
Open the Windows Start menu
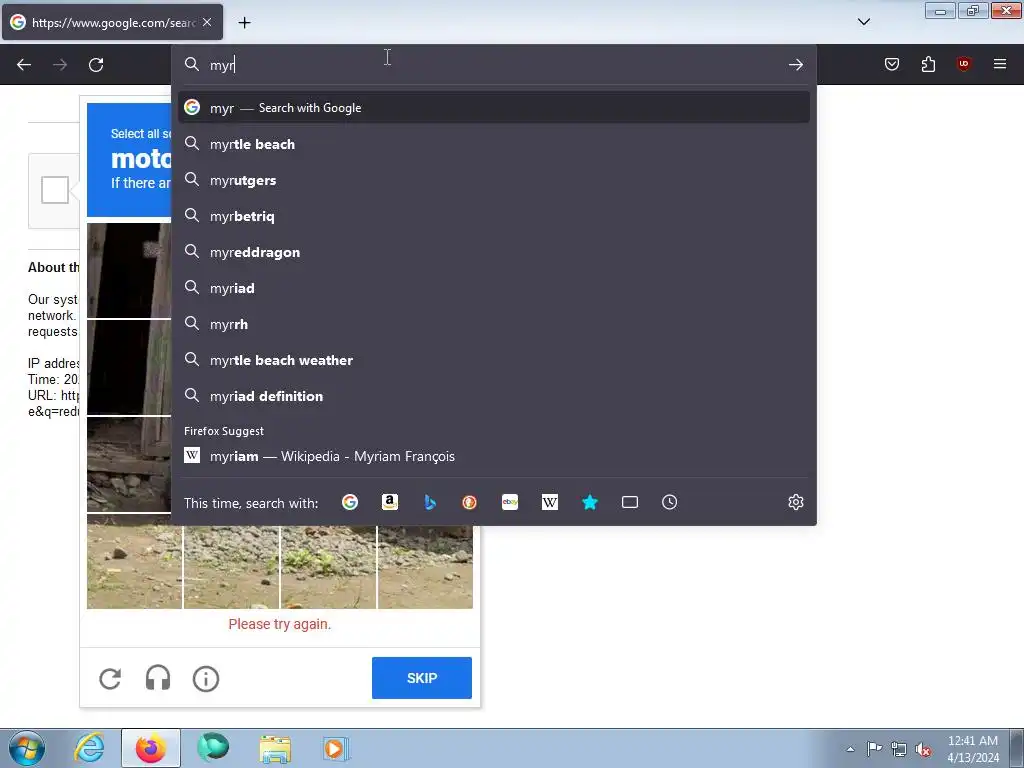click(x=27, y=748)
